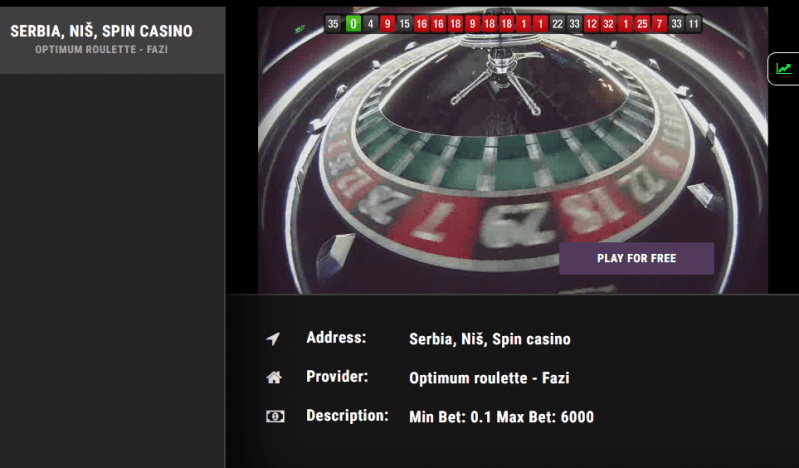799x468 pixels.
Task: Click the Address location arrow icon
Action: (274, 339)
